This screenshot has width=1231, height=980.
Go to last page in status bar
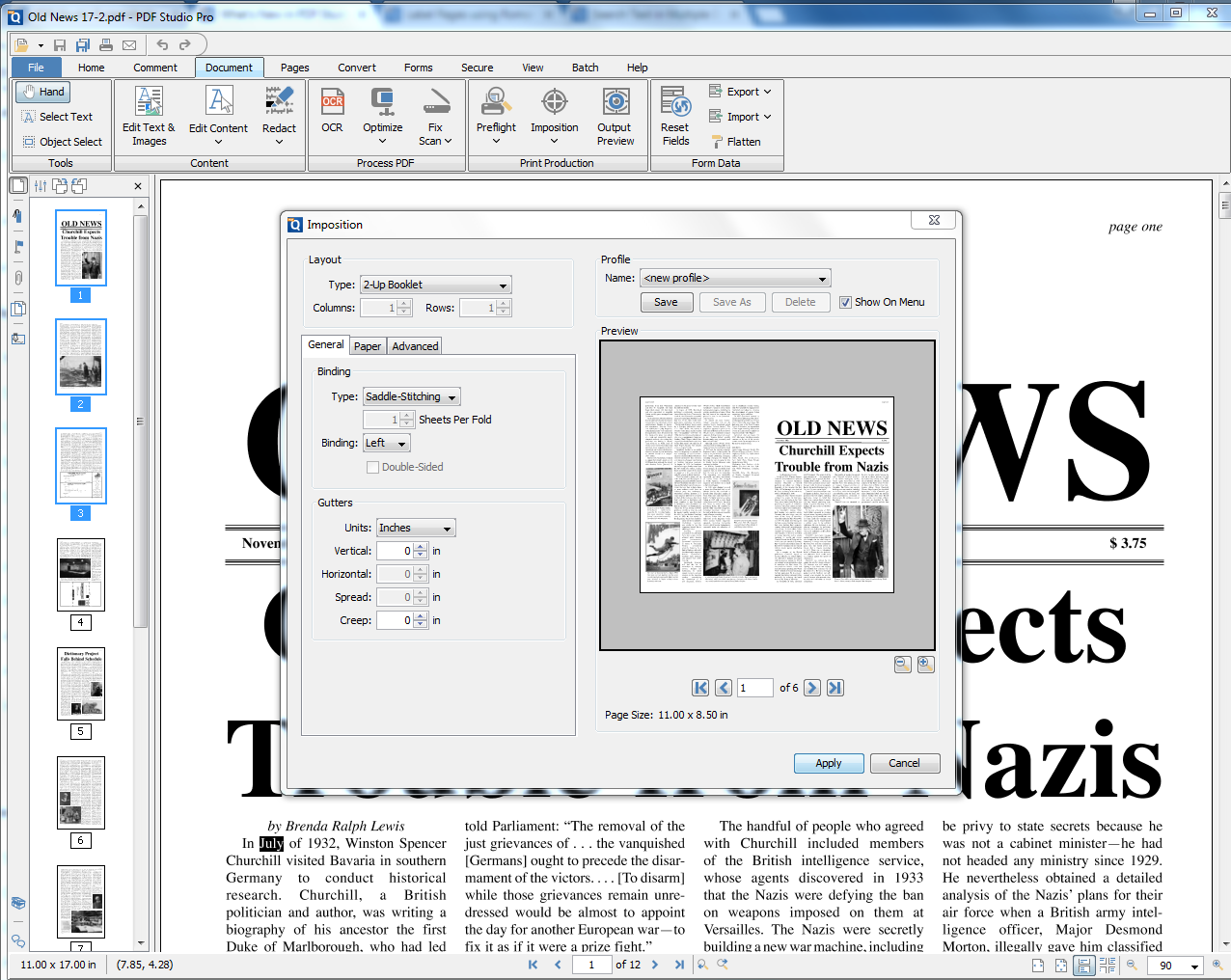click(679, 965)
